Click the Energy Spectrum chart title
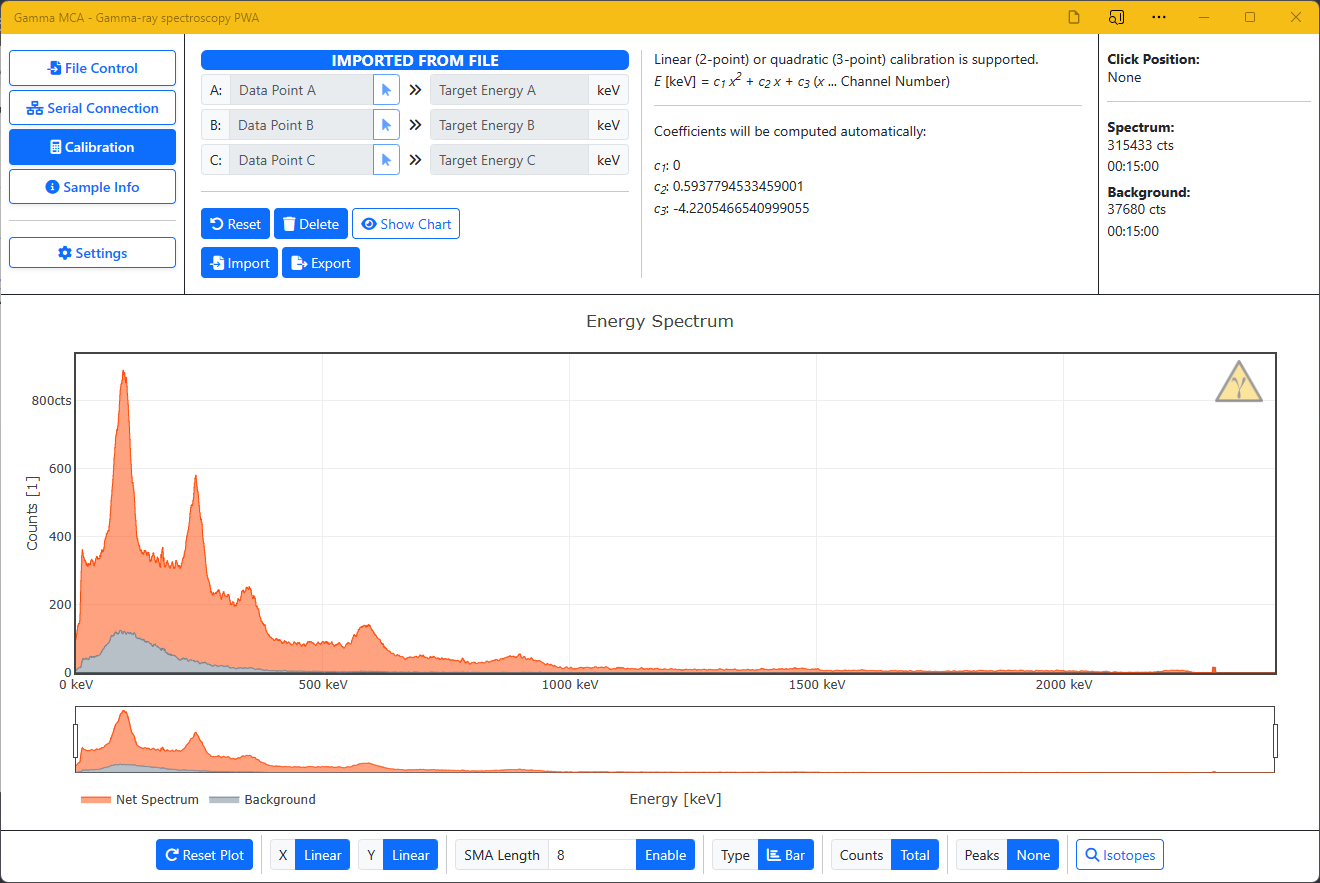This screenshot has width=1320, height=883. pos(660,322)
